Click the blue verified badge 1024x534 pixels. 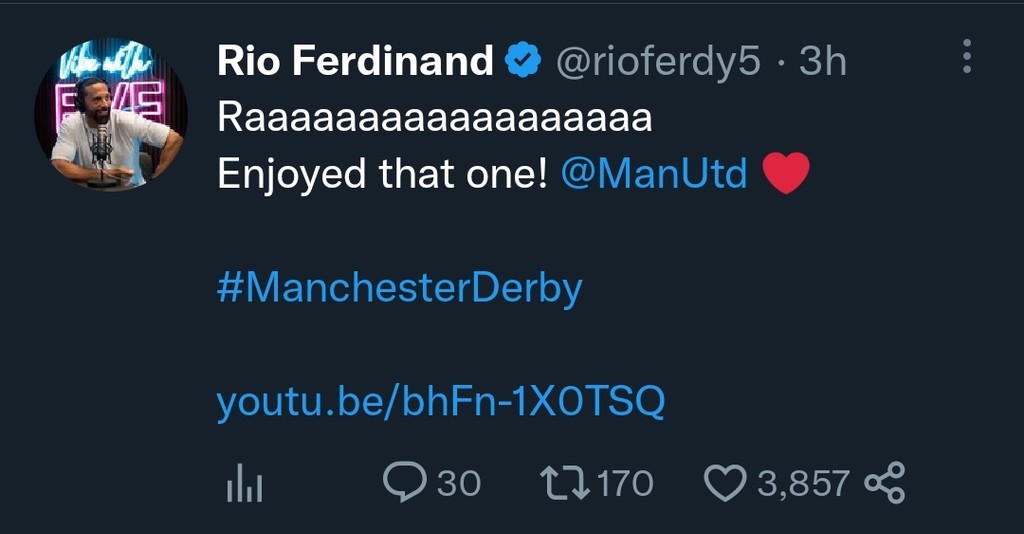click(x=522, y=62)
